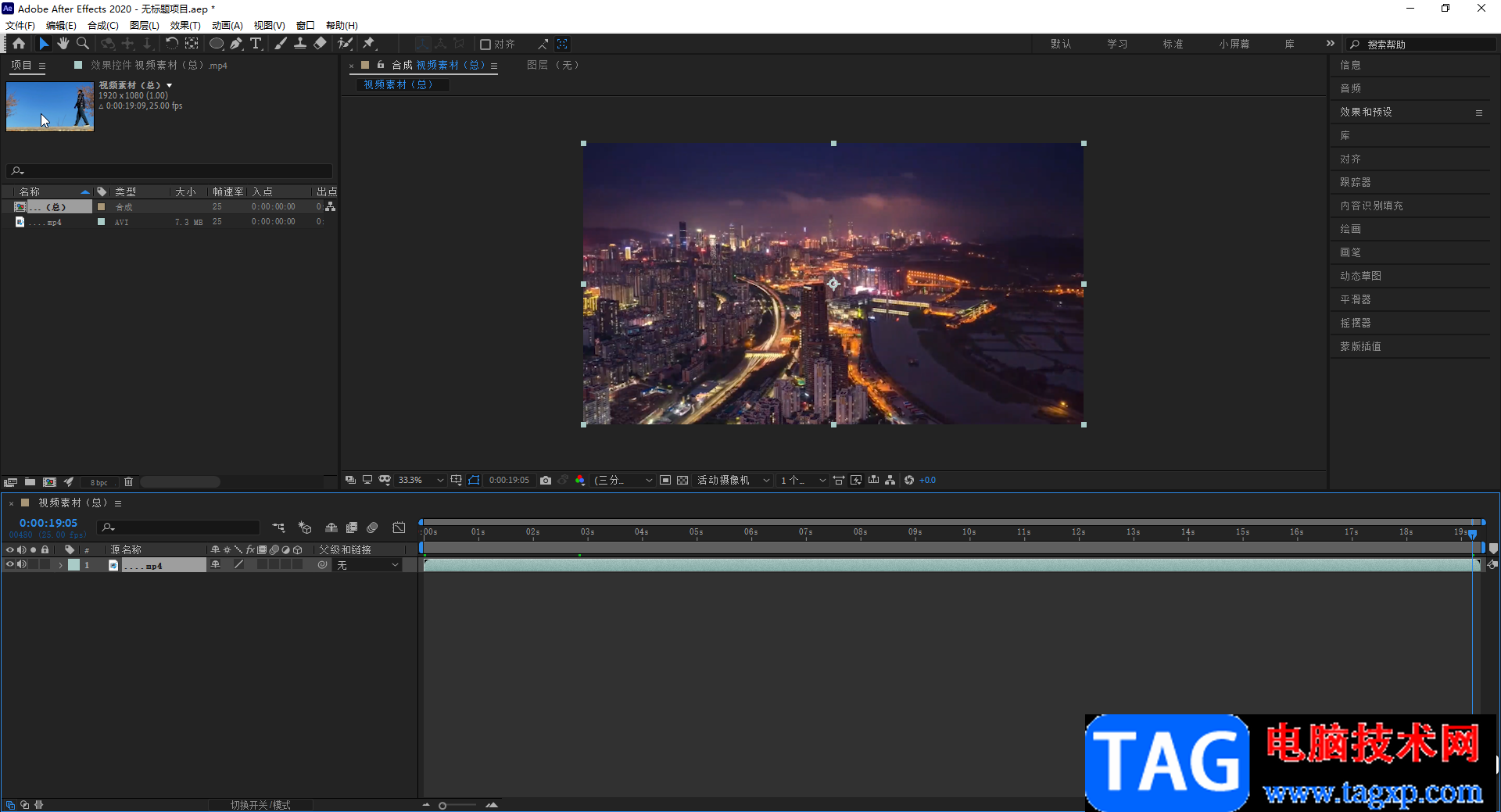The width and height of the screenshot is (1501, 812).
Task: Select the Pen tool
Action: [236, 44]
